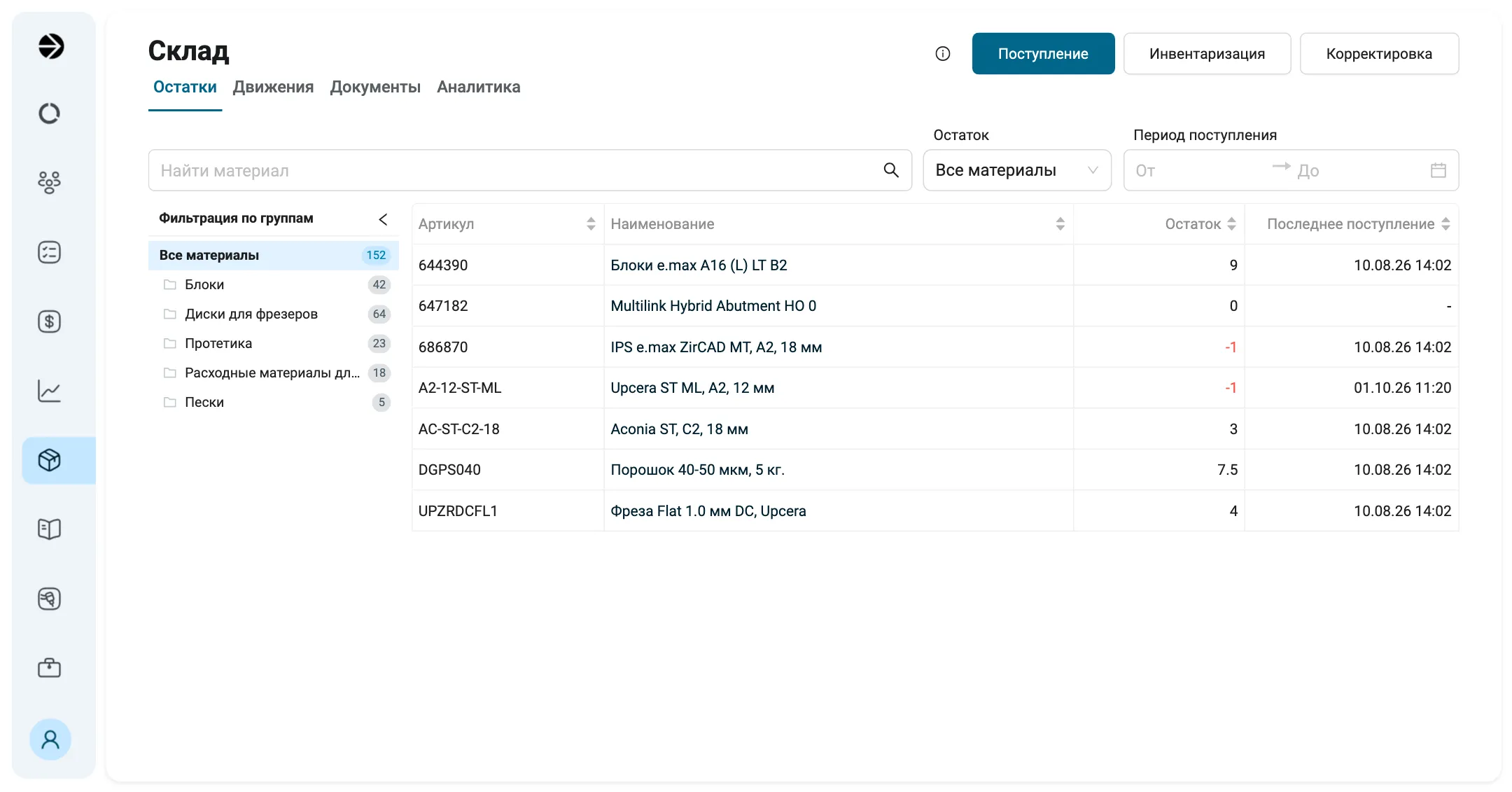Open Блоки e.max A16 (L) LT B2 item
Image resolution: width=1512 pixels, height=792 pixels.
coord(699,265)
